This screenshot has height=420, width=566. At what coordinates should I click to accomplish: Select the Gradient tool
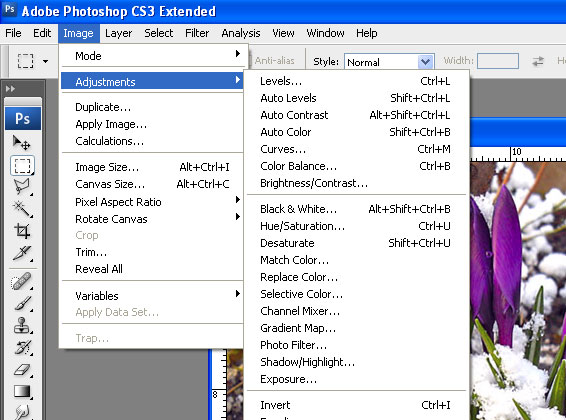pos(22,391)
